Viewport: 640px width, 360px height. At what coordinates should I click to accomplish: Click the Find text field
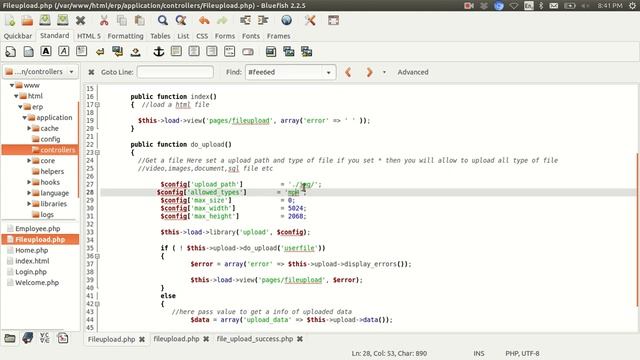pos(285,72)
